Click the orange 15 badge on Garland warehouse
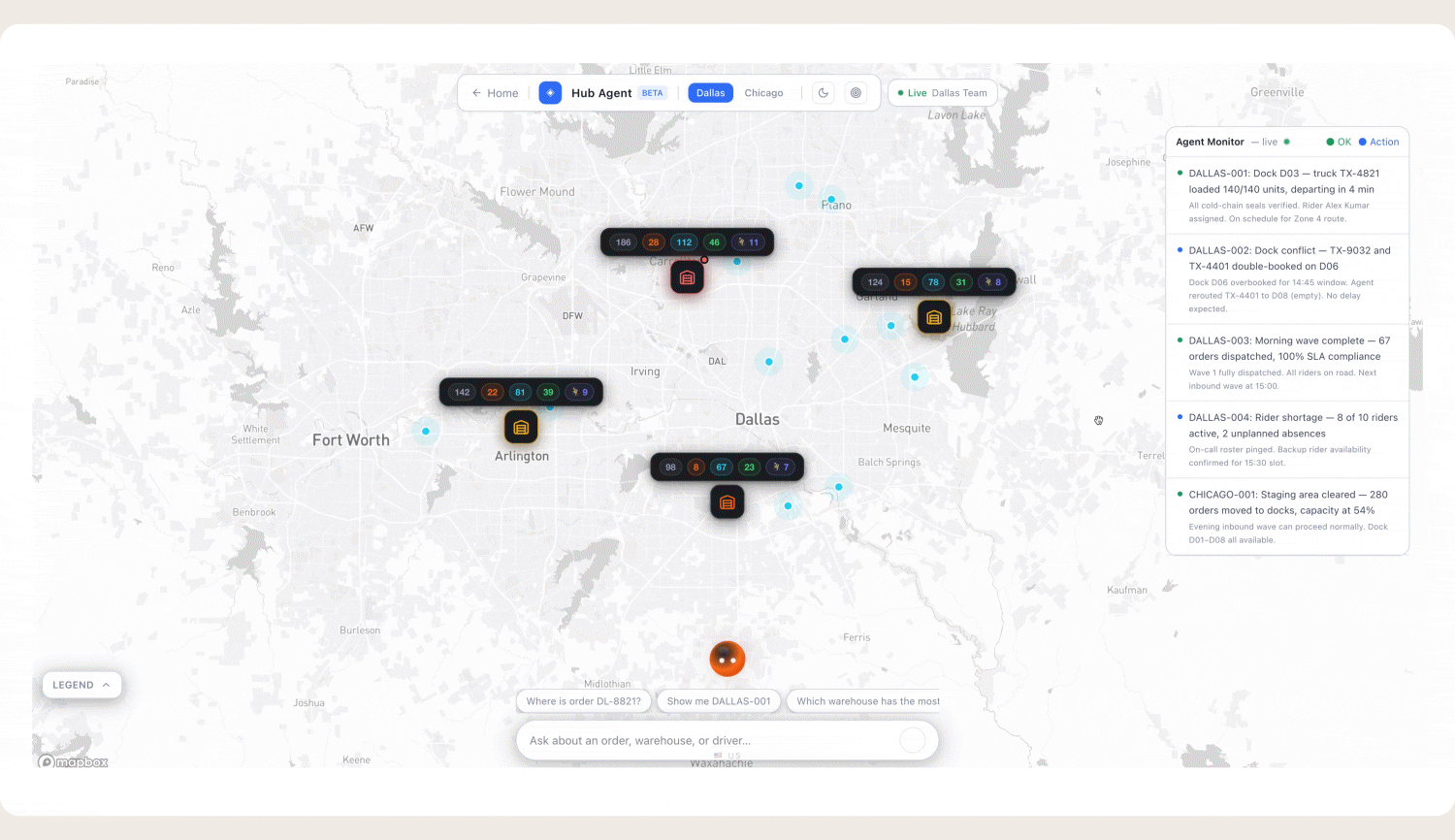 (905, 282)
